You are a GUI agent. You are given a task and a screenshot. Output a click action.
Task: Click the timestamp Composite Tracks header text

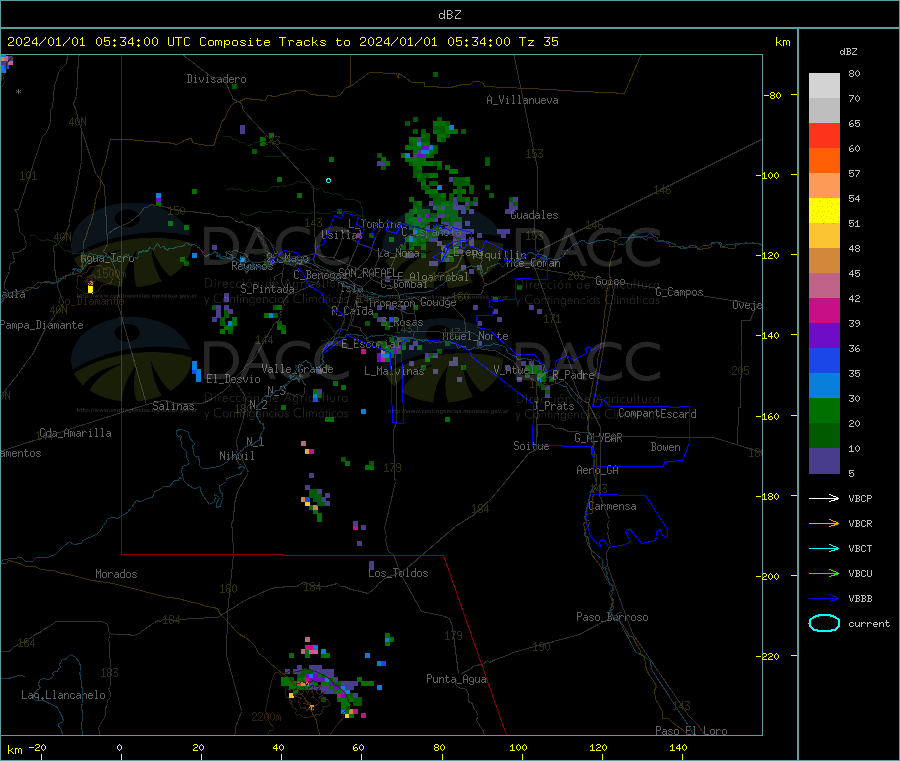(x=283, y=42)
